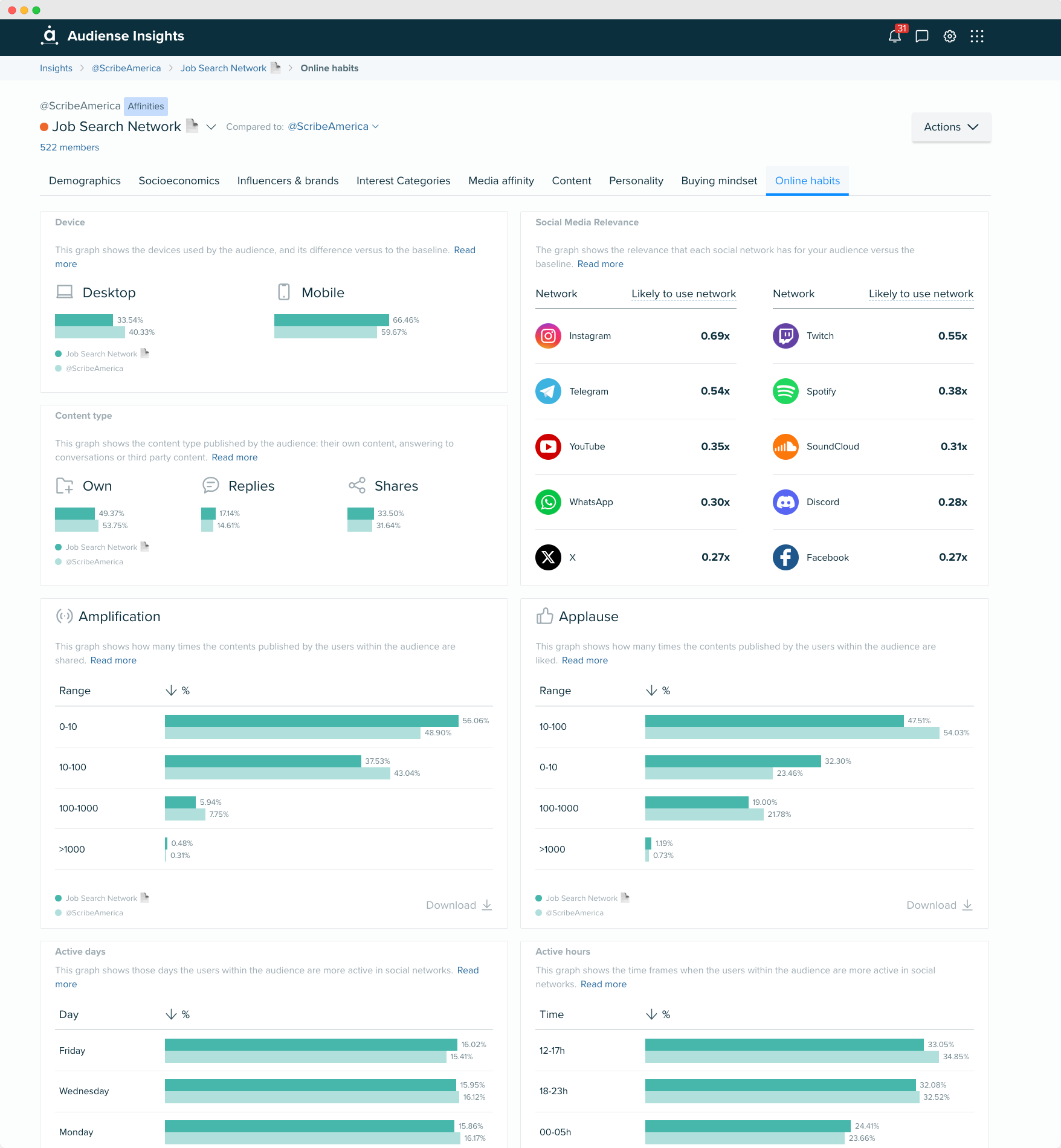Image resolution: width=1061 pixels, height=1148 pixels.
Task: Toggle @ScribeAmerica legend in Content type chart
Action: 94,562
